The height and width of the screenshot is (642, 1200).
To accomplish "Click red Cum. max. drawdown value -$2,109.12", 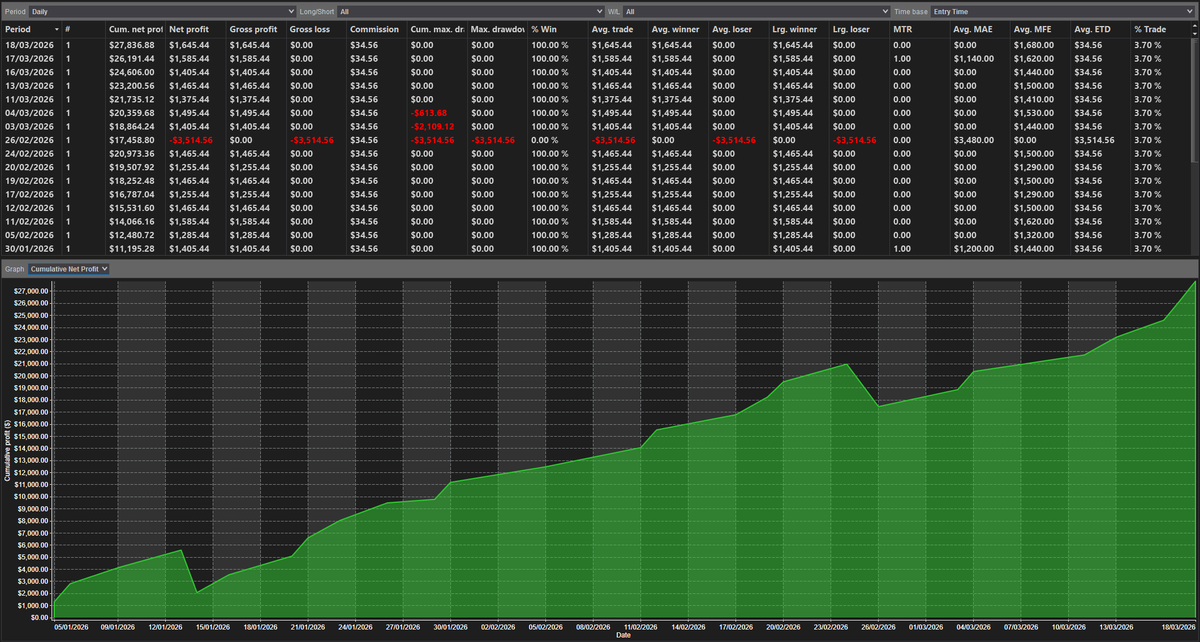I will pyautogui.click(x=432, y=126).
